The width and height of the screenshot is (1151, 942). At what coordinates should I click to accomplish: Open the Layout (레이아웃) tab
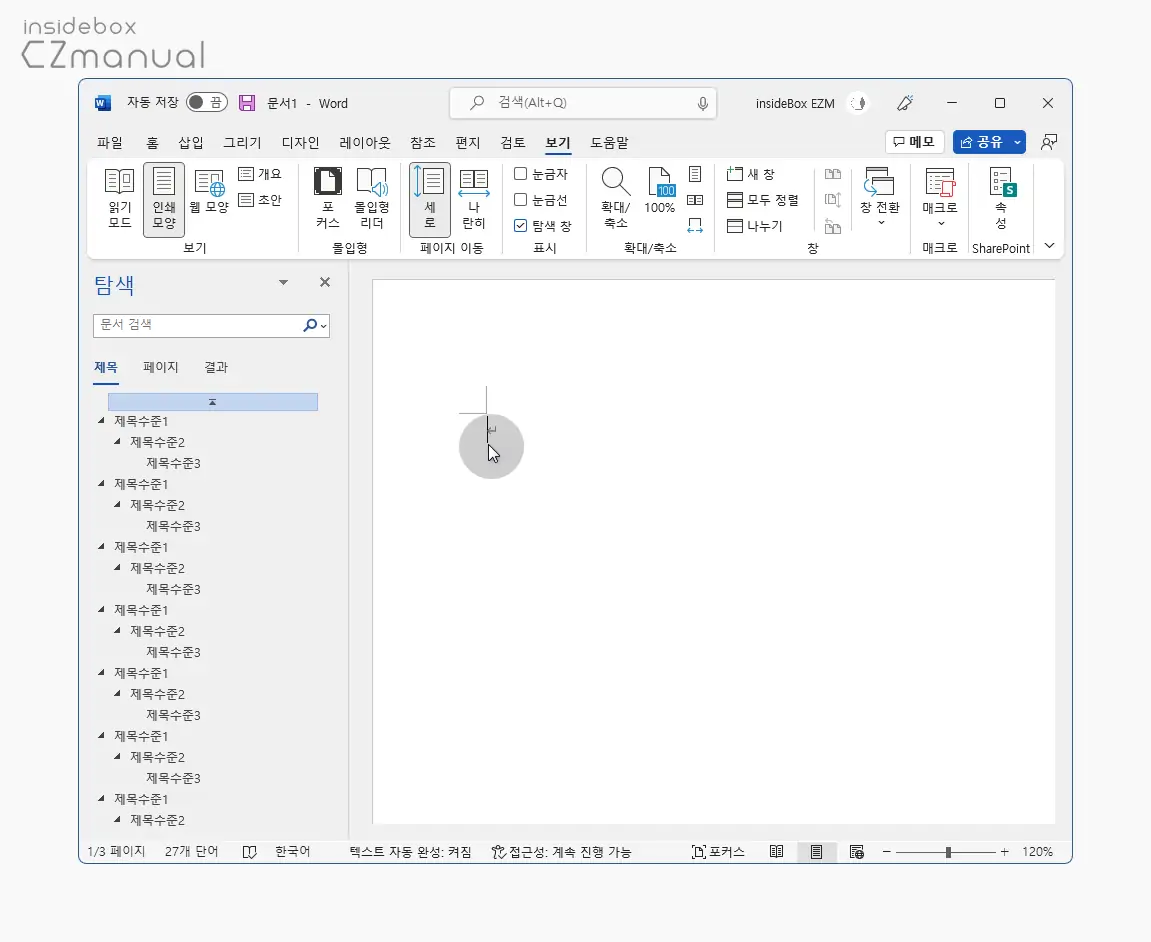[x=365, y=143]
